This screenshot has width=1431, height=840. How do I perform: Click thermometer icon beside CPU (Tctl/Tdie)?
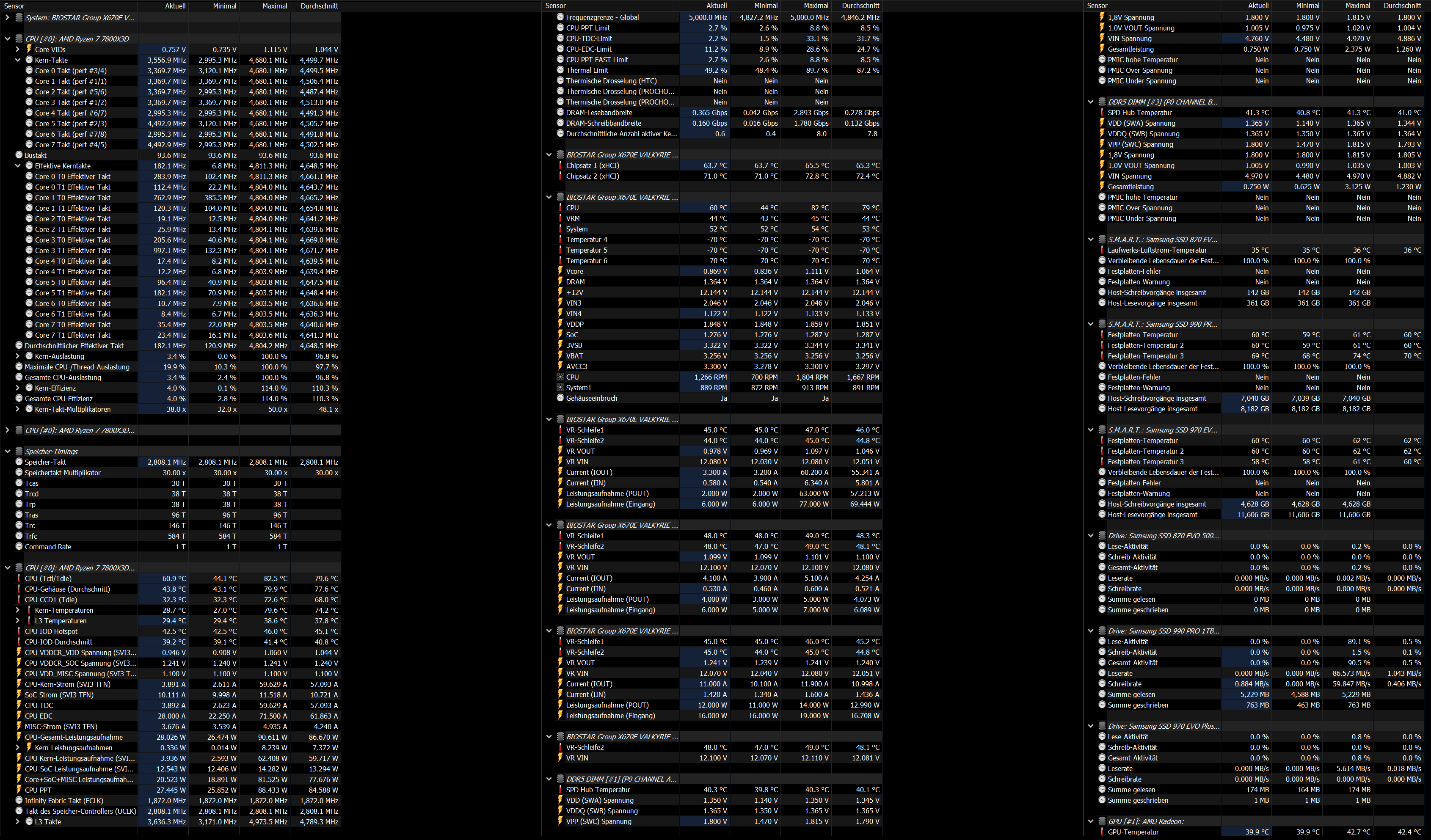[x=19, y=578]
